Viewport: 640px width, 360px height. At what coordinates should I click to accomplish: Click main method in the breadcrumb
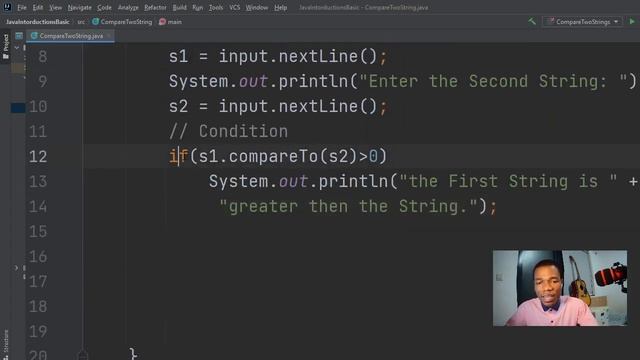170,22
